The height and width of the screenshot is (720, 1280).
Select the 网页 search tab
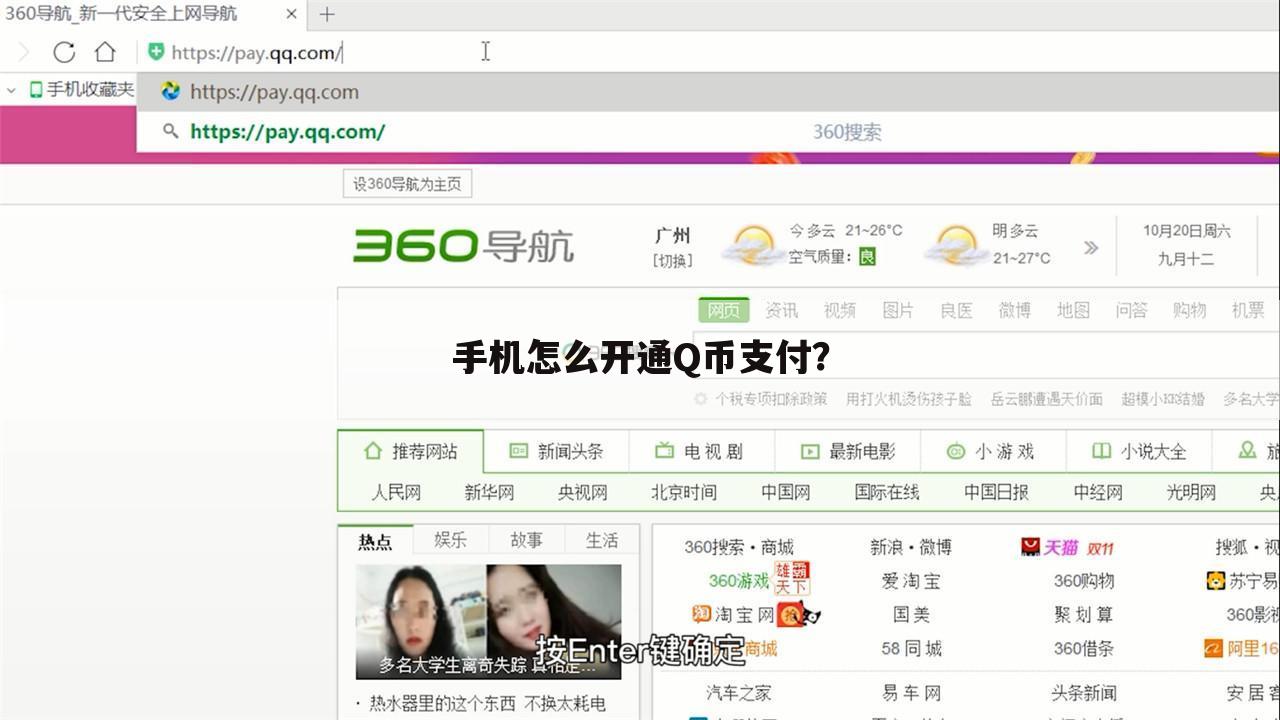723,310
